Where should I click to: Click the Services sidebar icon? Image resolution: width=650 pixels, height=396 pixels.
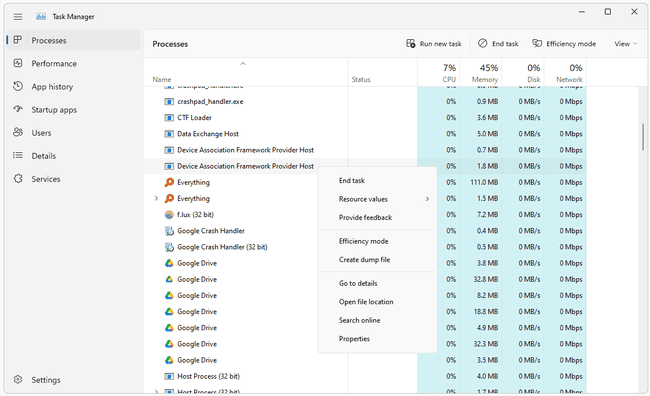pos(18,179)
